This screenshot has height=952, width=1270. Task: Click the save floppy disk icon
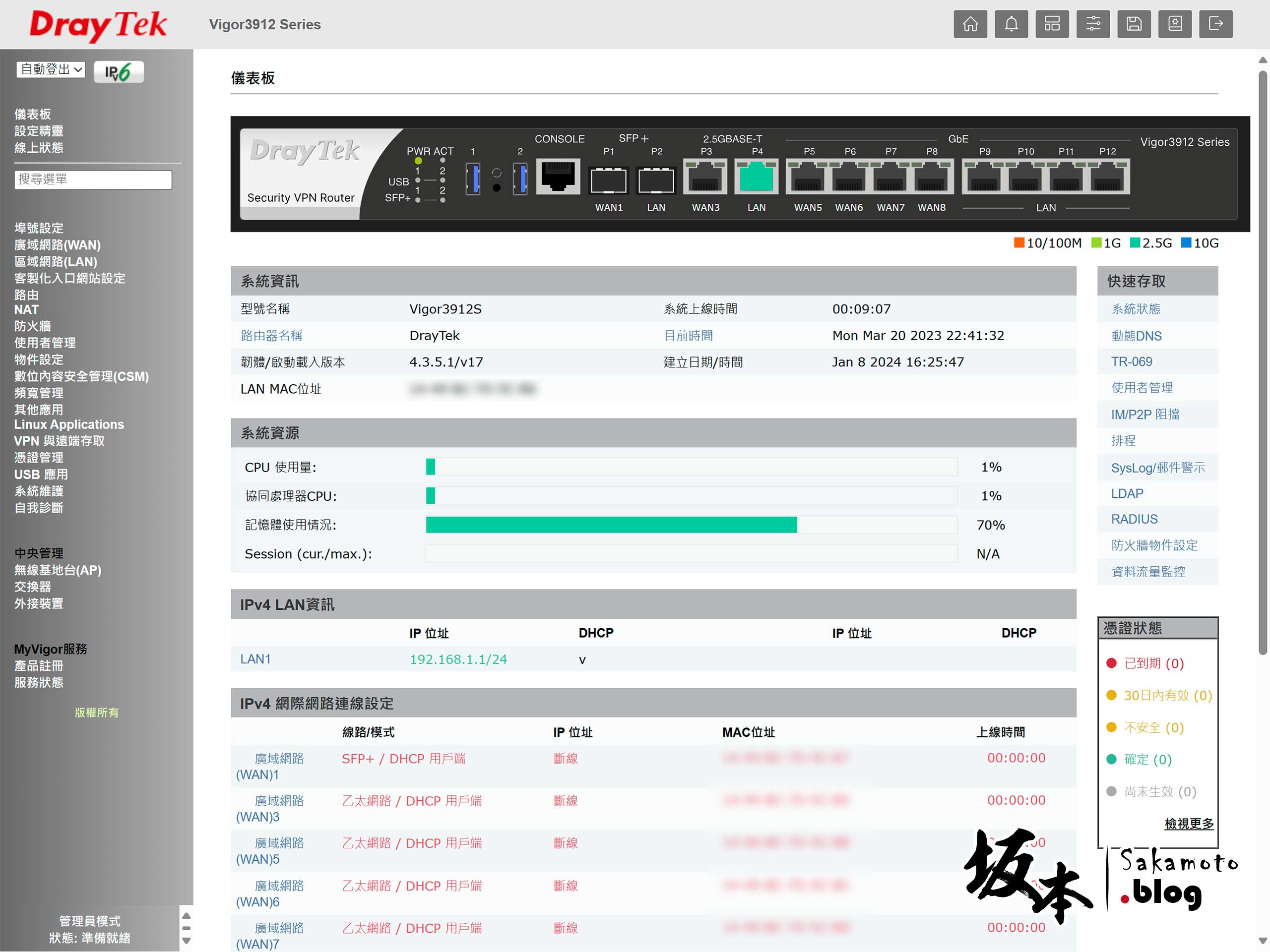pos(1134,24)
